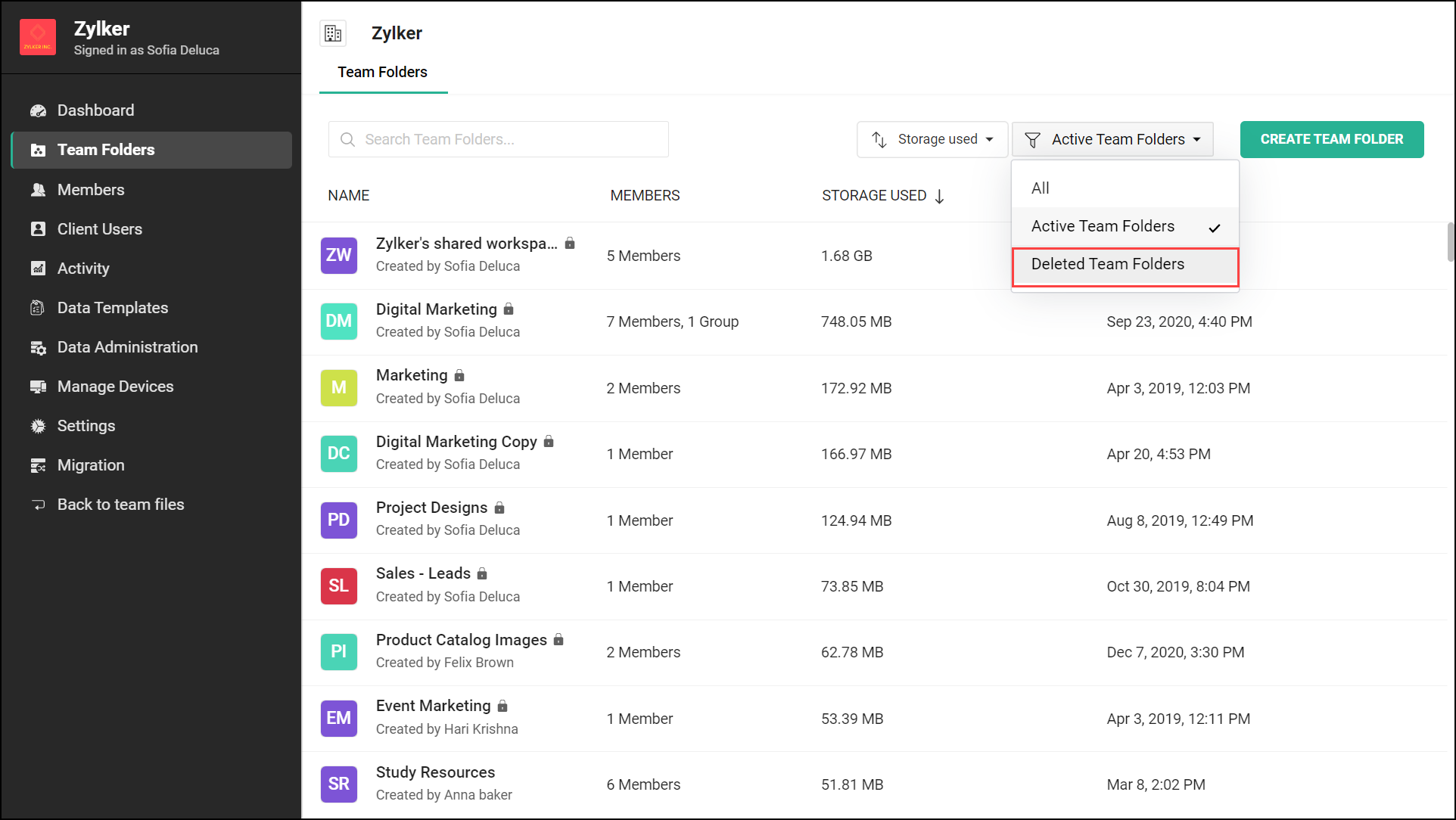The image size is (1456, 820).
Task: Select All in the filter menu
Action: (x=1041, y=188)
